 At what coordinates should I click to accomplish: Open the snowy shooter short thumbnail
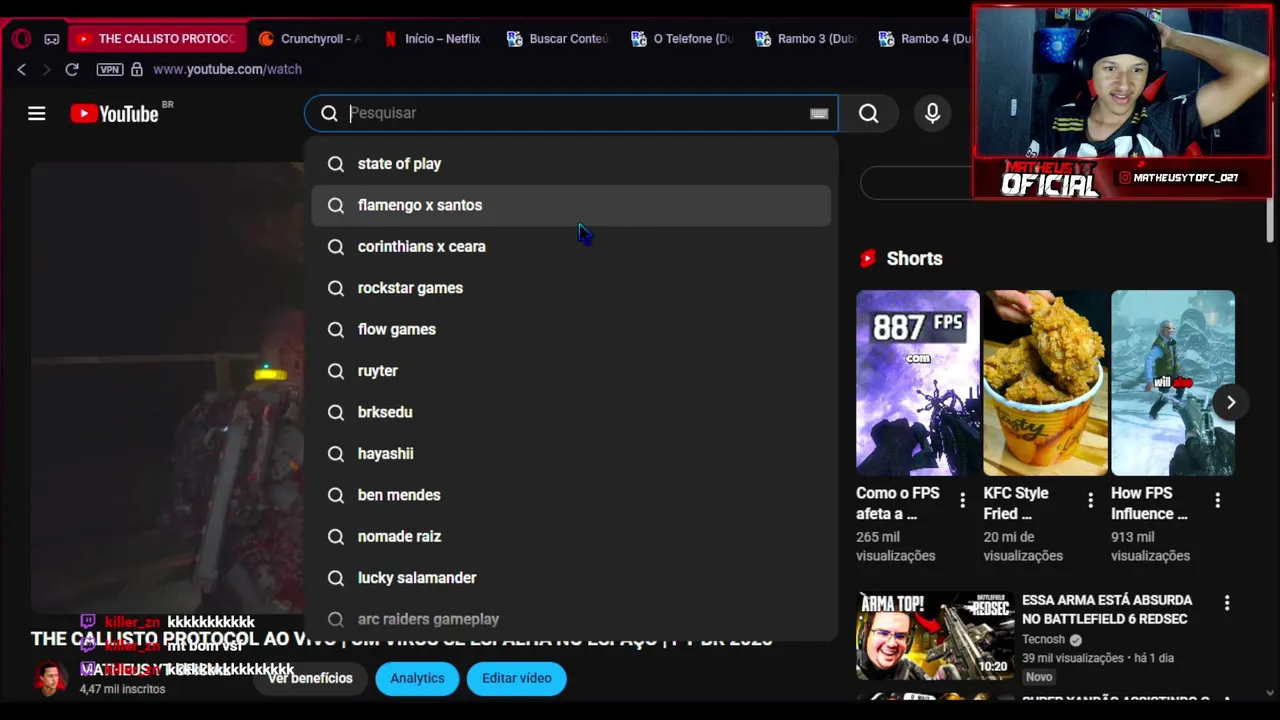click(1173, 383)
